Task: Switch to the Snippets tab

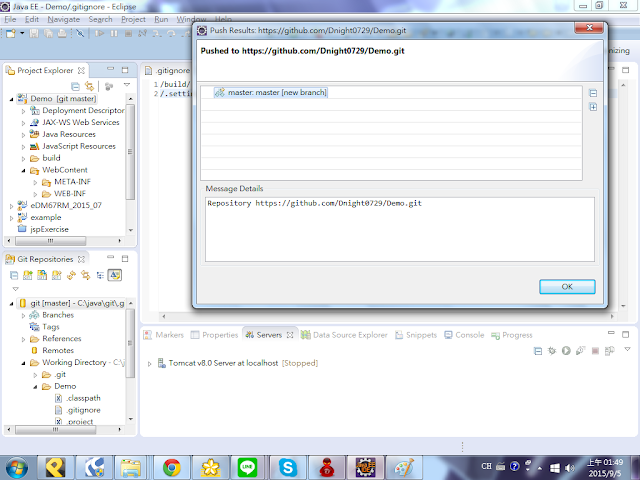Action: click(416, 335)
